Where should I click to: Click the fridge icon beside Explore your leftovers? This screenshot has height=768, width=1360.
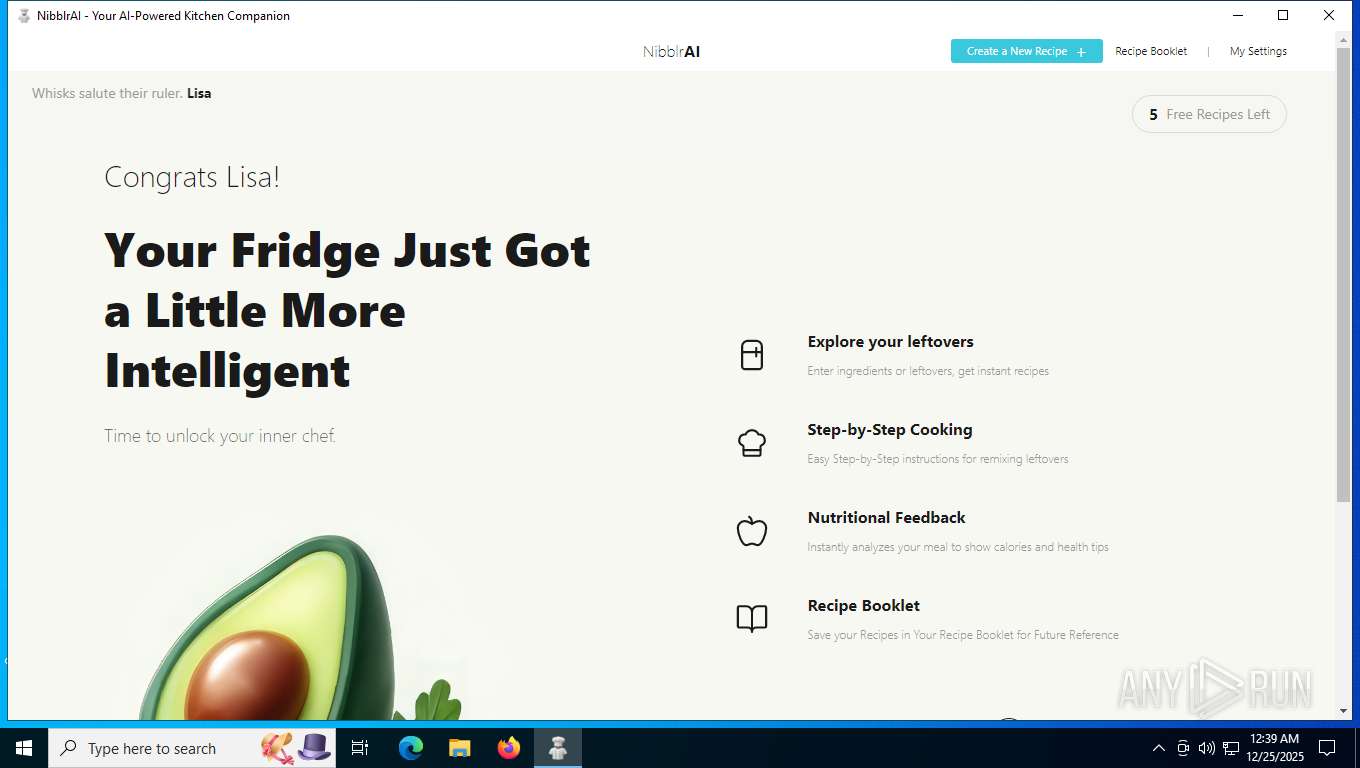click(752, 355)
